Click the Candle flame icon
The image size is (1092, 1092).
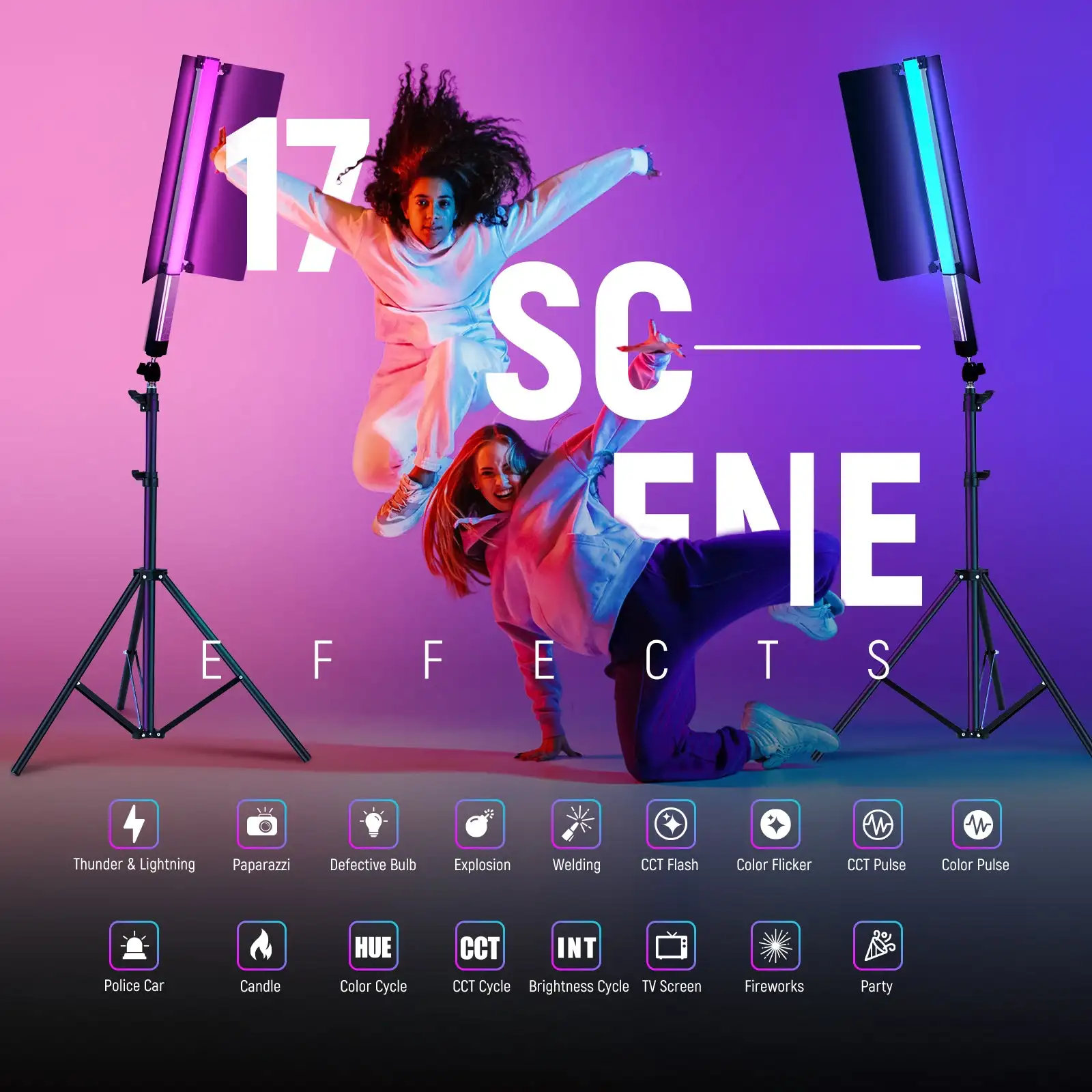[261, 945]
